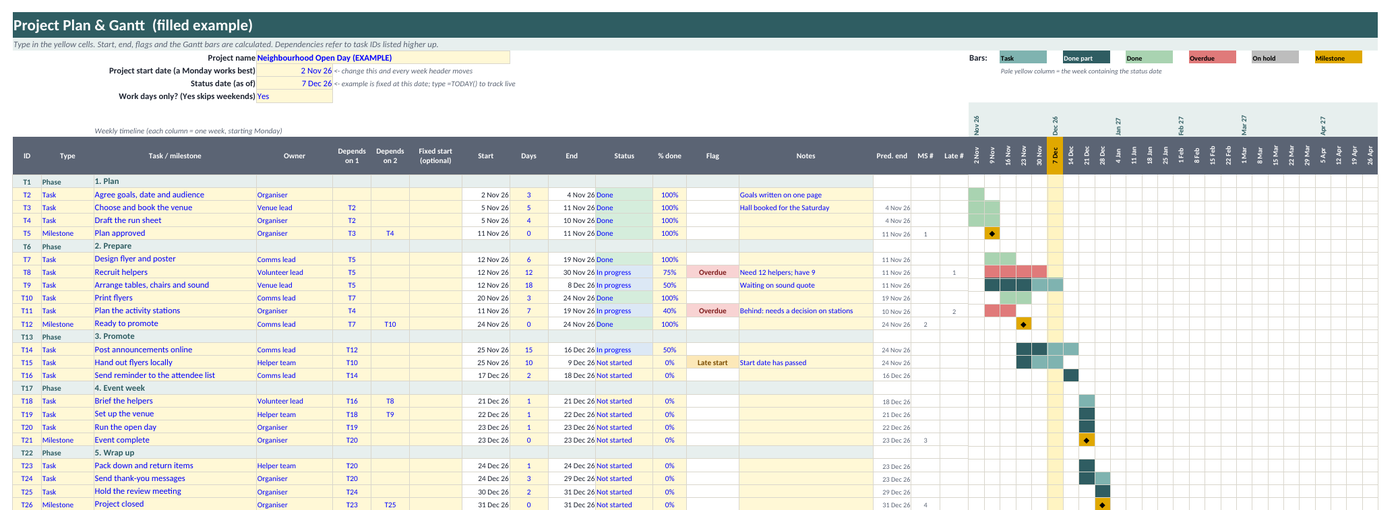Screen dimensions: 1400x510
Task: Select the red Overdue legend swatch
Action: [1212, 58]
